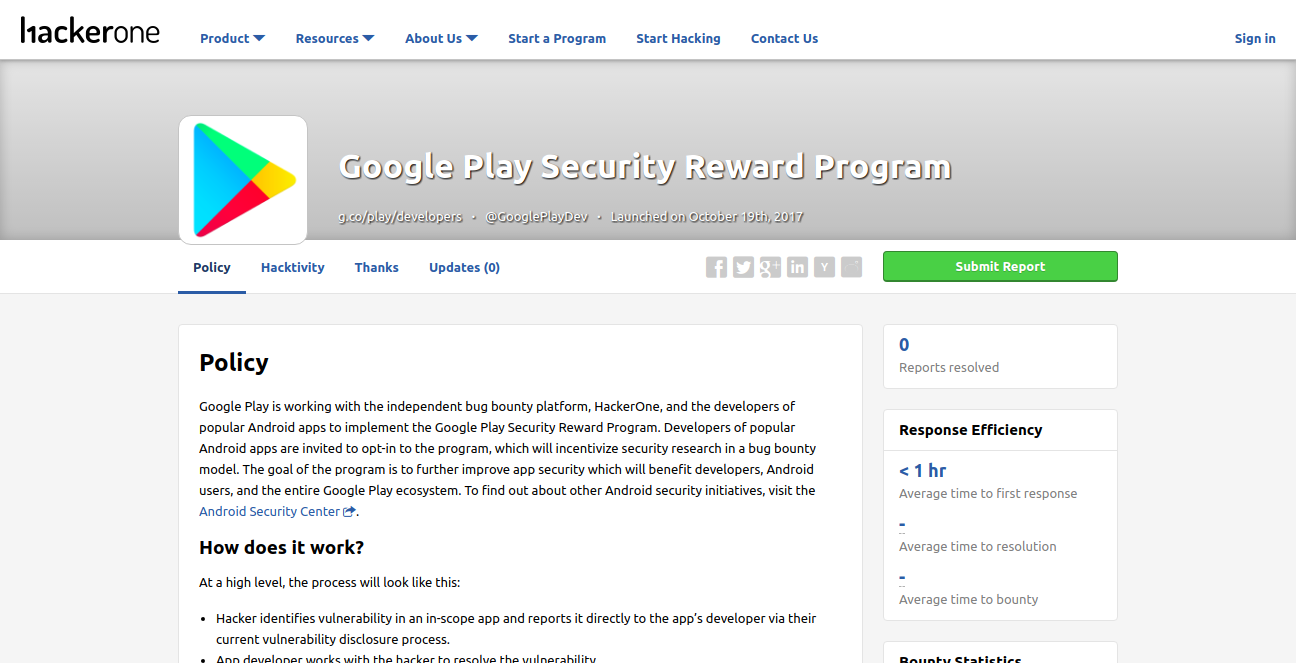Share the program on LinkedIn
Image resolution: width=1296 pixels, height=663 pixels.
tap(797, 267)
